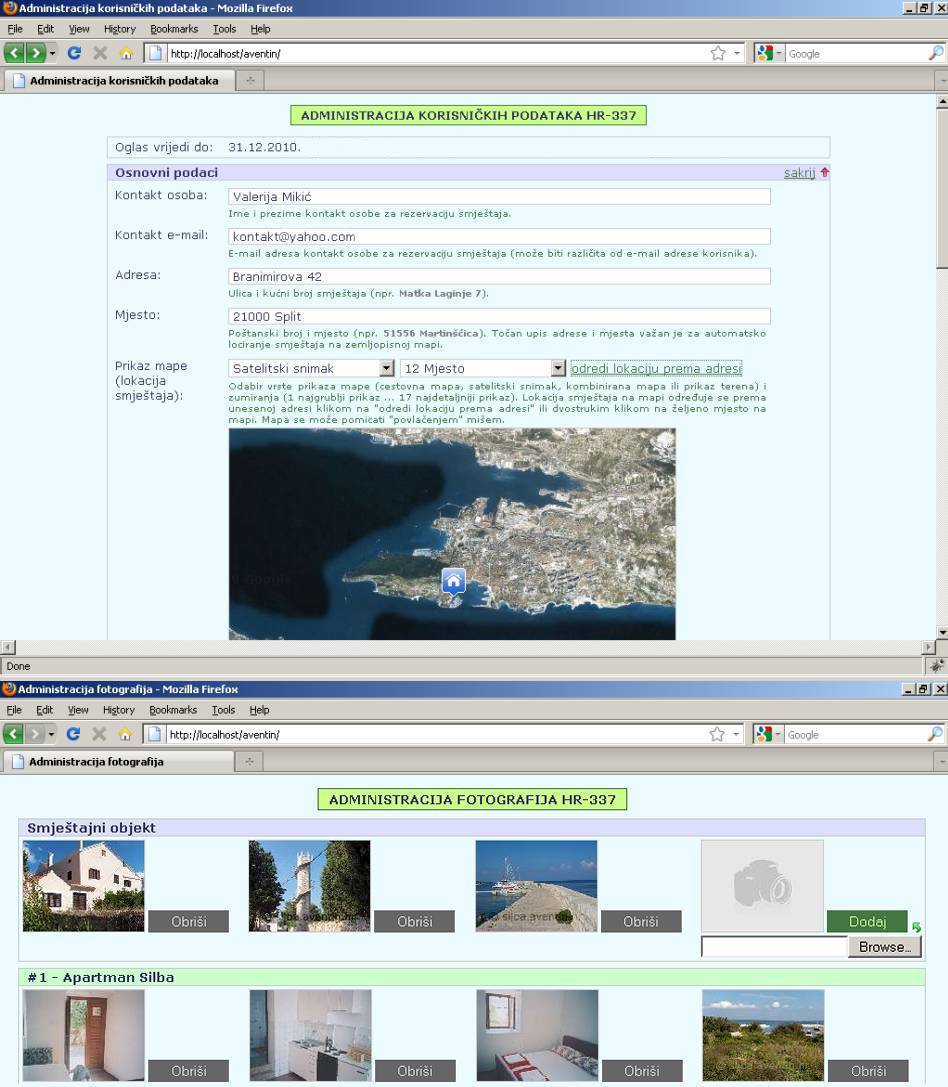Click the Kontakt e-mail input field

coord(499,237)
